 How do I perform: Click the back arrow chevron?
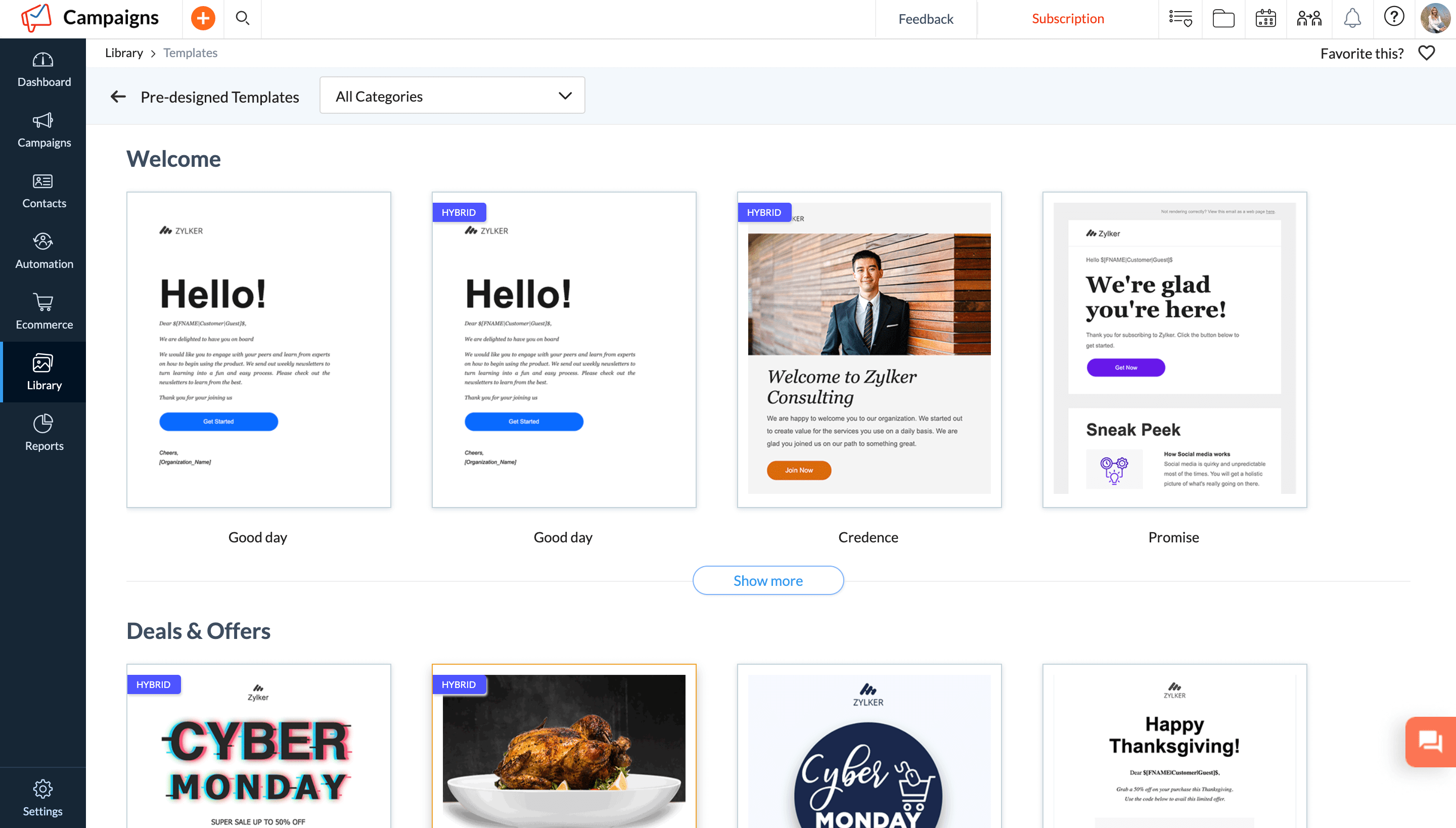click(118, 96)
